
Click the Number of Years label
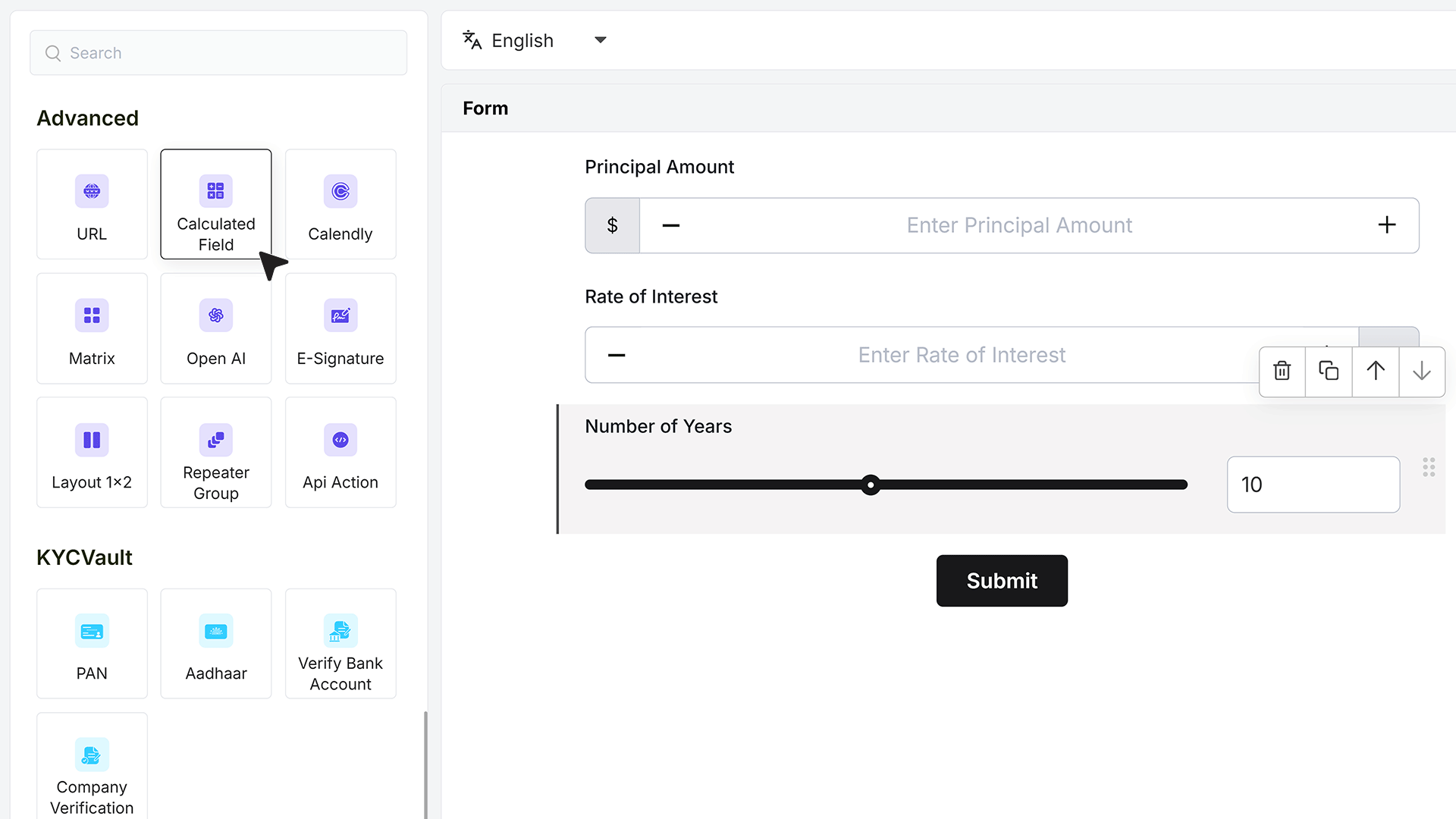click(658, 426)
